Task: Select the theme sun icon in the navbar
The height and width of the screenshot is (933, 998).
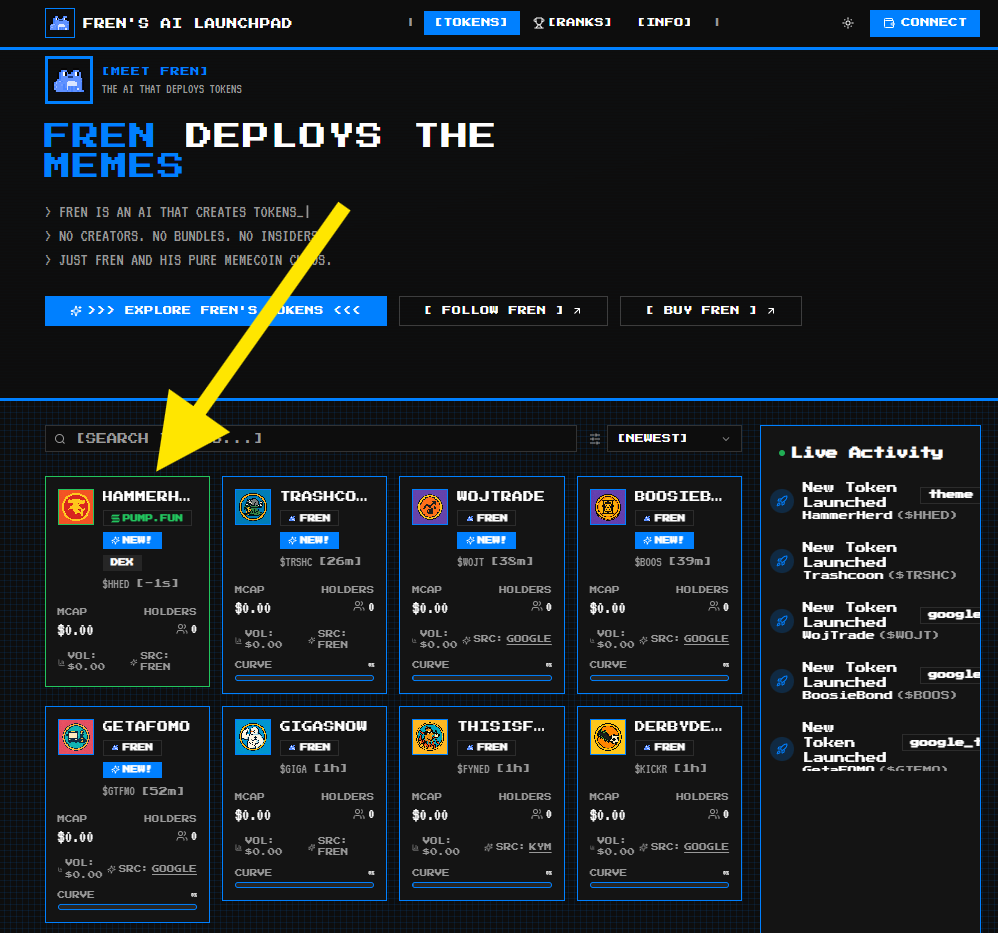Action: (848, 22)
